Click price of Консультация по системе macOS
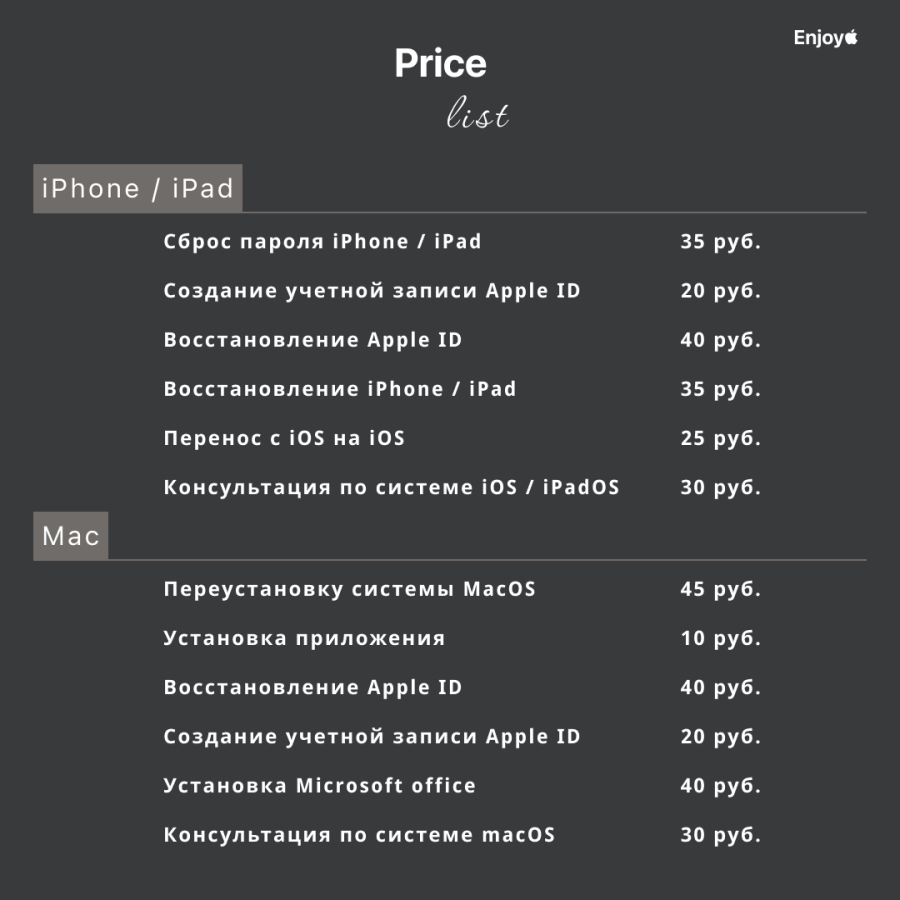 (721, 835)
